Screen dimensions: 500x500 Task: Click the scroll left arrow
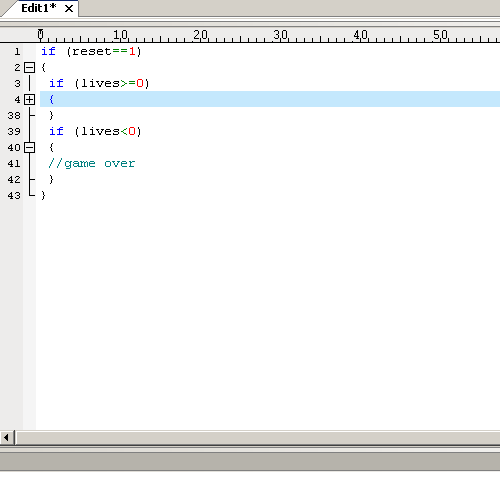(6, 437)
